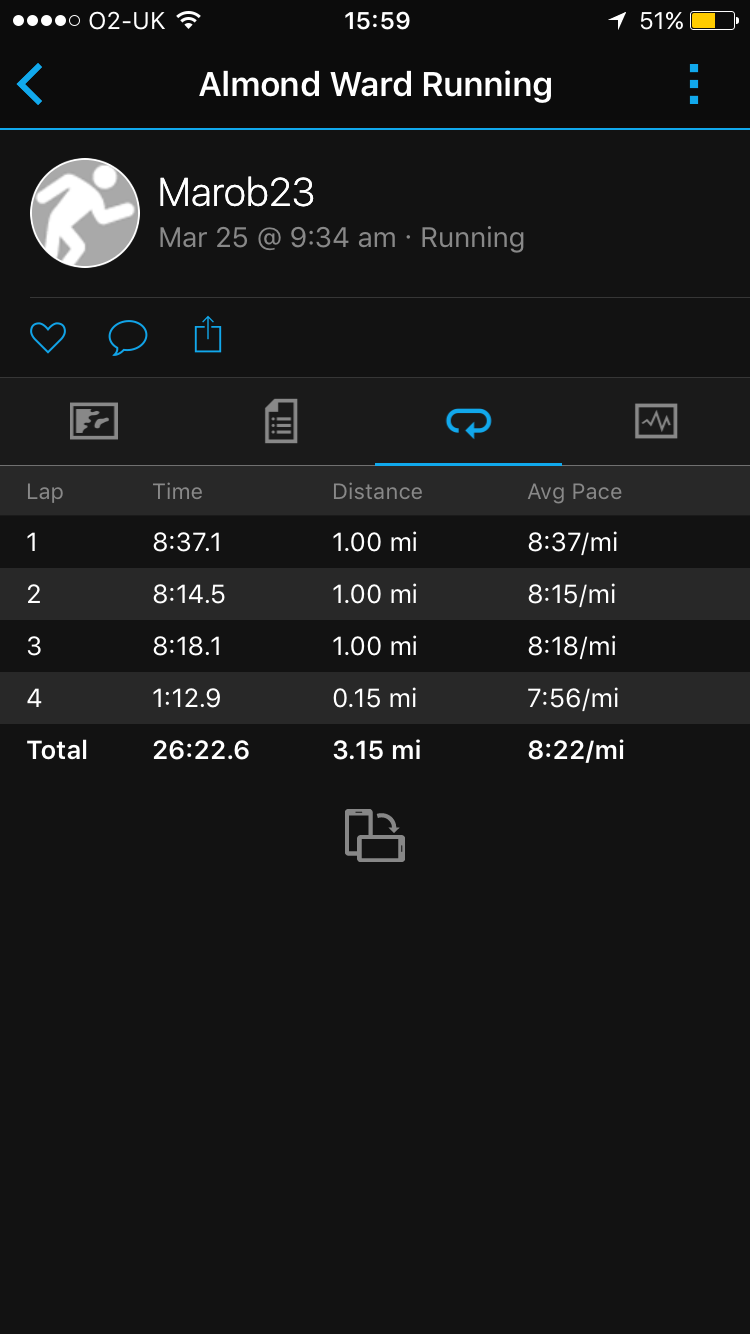Select the laps tab icon

click(468, 423)
